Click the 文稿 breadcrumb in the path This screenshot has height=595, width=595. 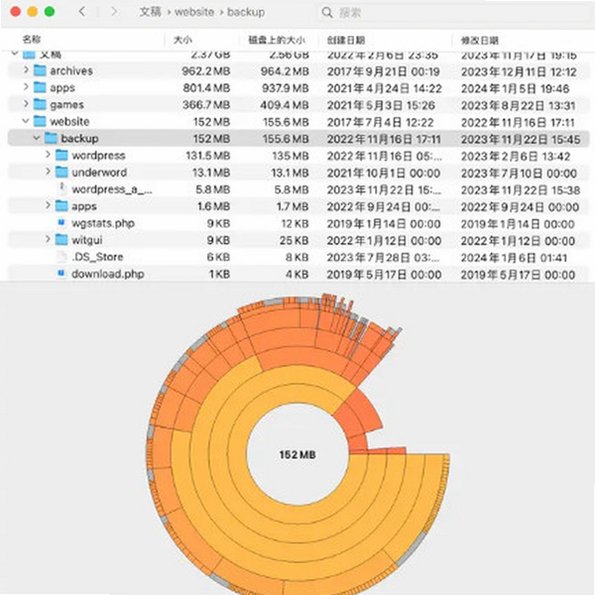150,12
